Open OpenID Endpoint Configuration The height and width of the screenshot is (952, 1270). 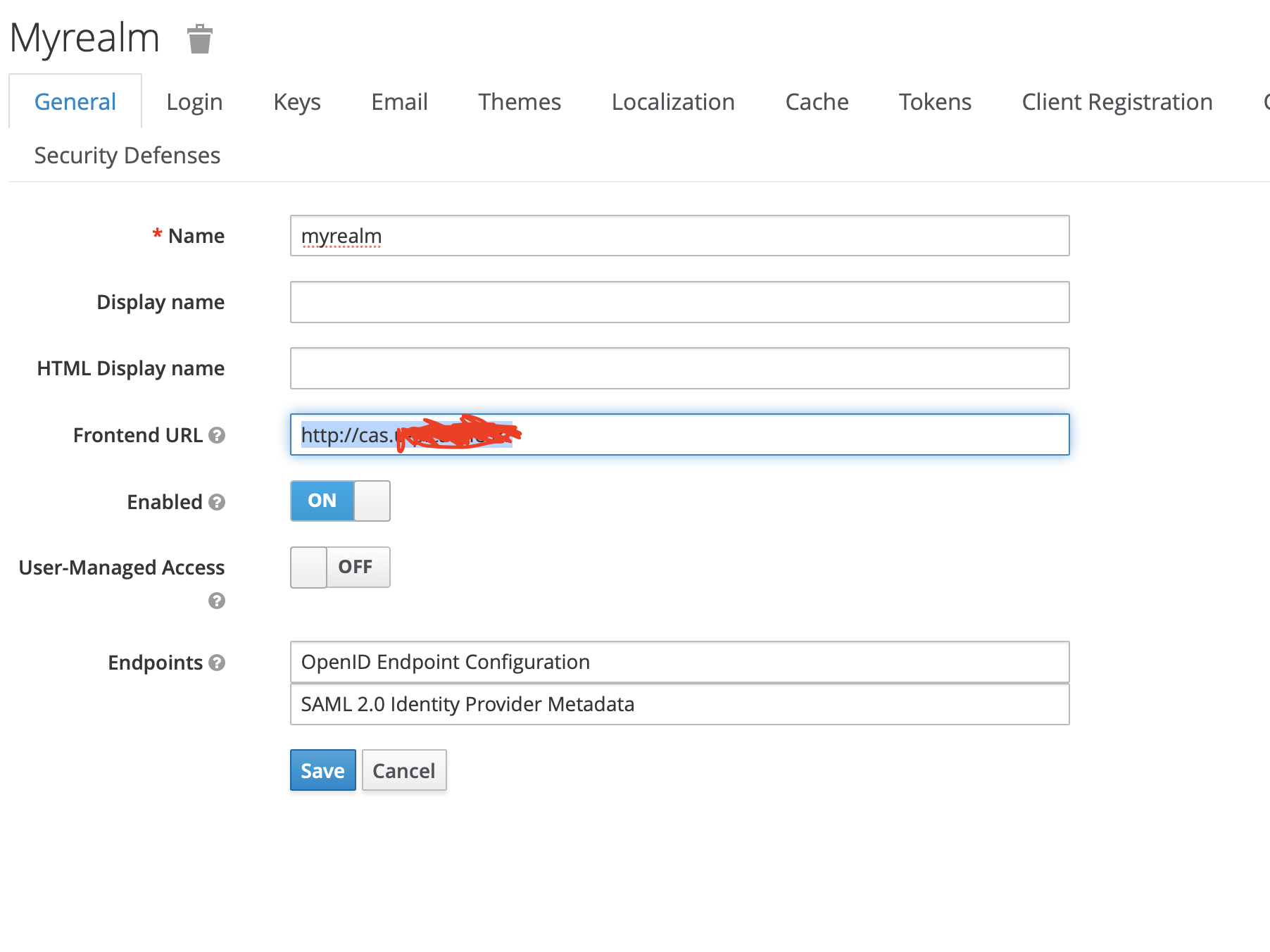click(446, 662)
